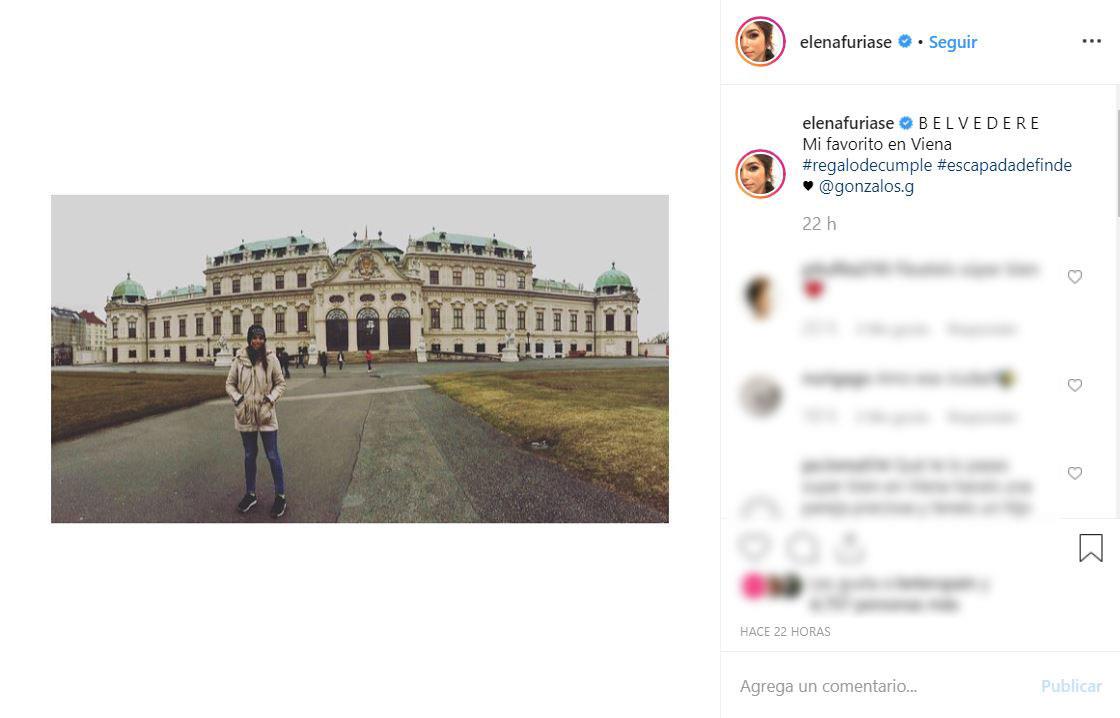Like the first comment with its heart

click(1074, 276)
